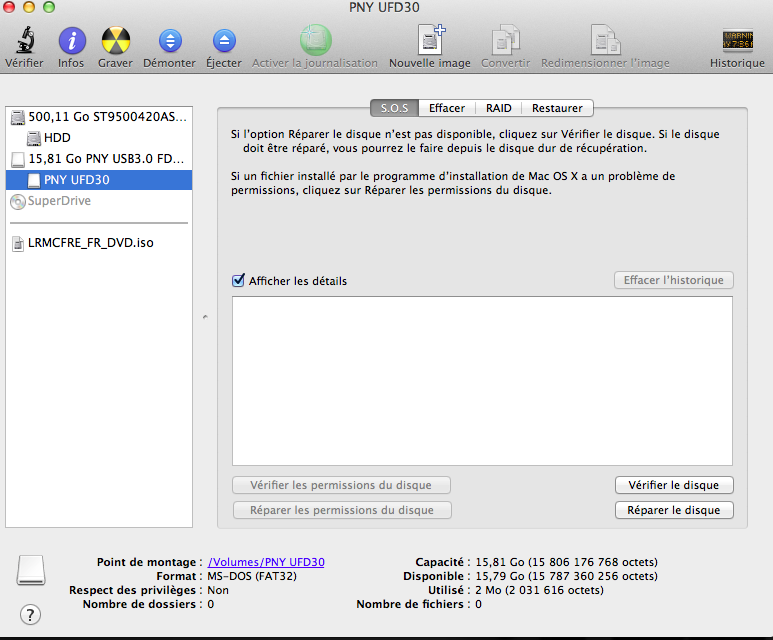The height and width of the screenshot is (640, 773).
Task: Open the RAID tab
Action: [x=499, y=108]
